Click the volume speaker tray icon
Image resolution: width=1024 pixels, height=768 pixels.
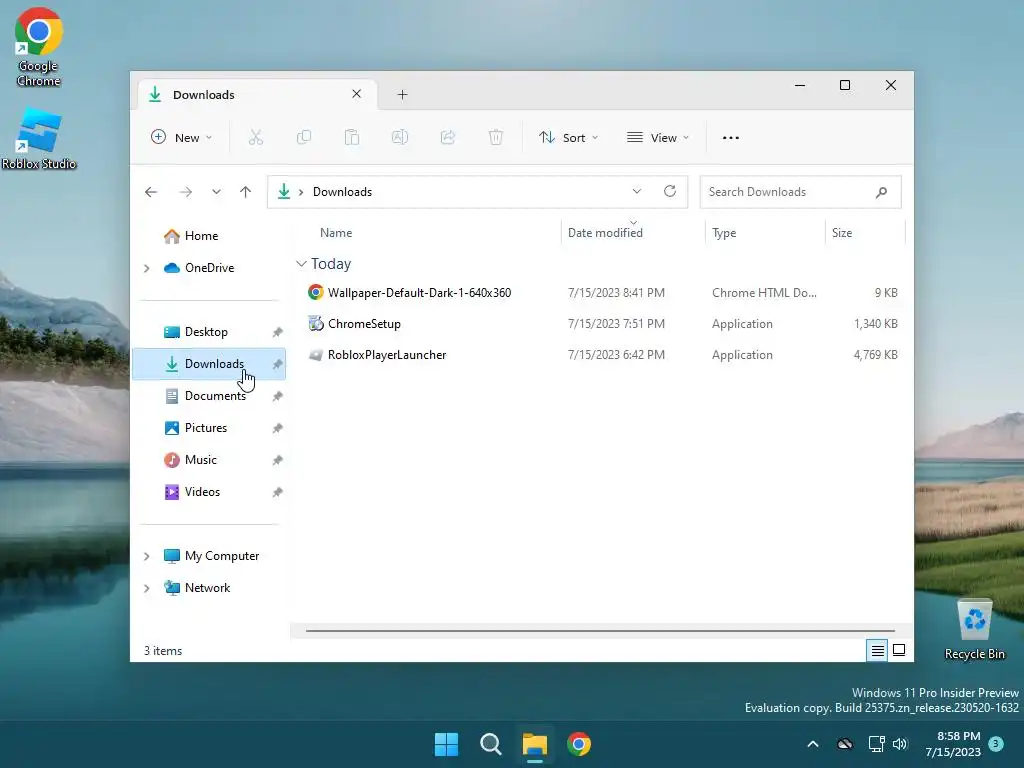pyautogui.click(x=900, y=744)
